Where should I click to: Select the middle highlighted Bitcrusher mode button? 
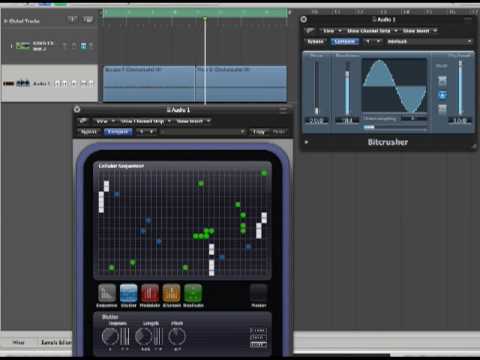(442, 95)
